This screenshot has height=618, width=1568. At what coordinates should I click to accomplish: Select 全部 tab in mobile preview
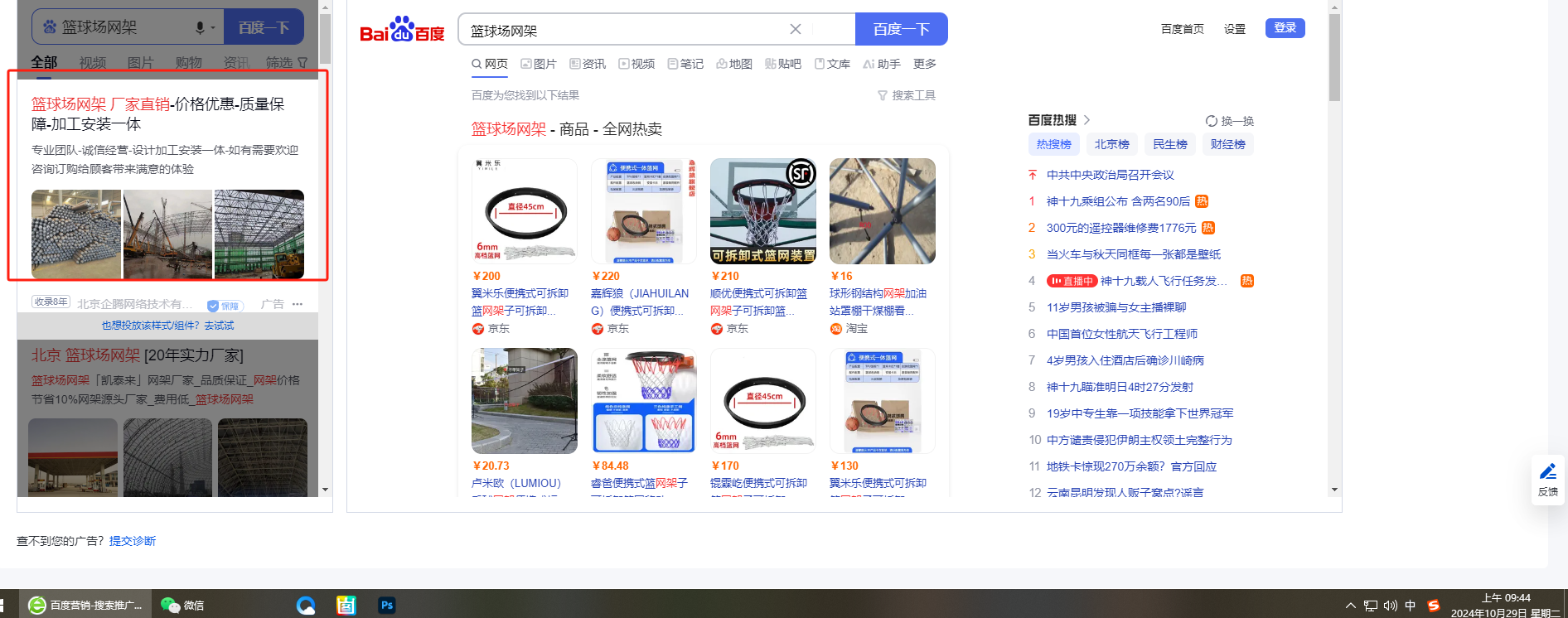[44, 63]
